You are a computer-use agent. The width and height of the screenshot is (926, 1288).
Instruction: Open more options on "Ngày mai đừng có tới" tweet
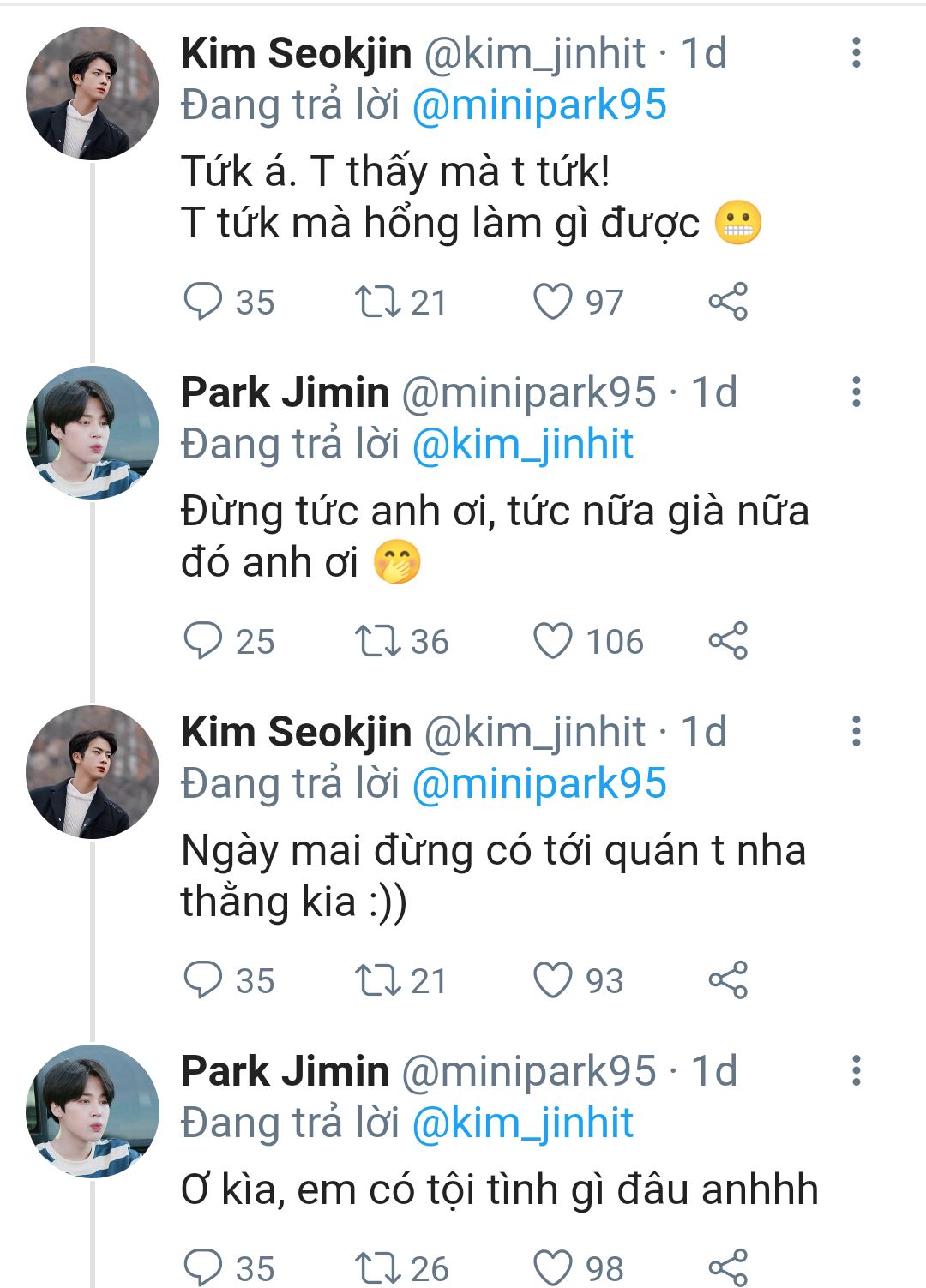tap(856, 732)
